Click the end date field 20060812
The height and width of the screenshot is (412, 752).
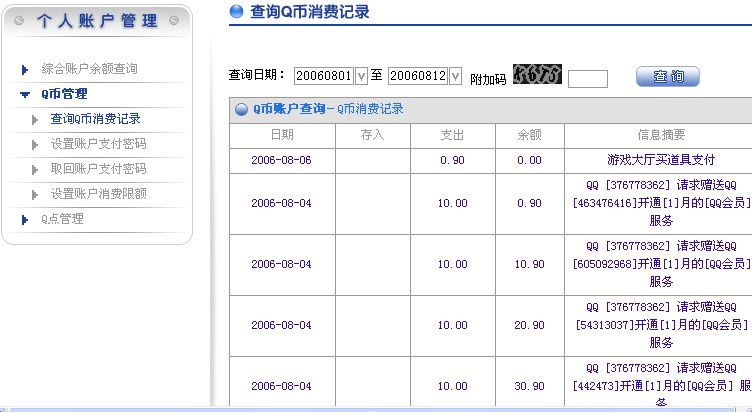[x=418, y=76]
